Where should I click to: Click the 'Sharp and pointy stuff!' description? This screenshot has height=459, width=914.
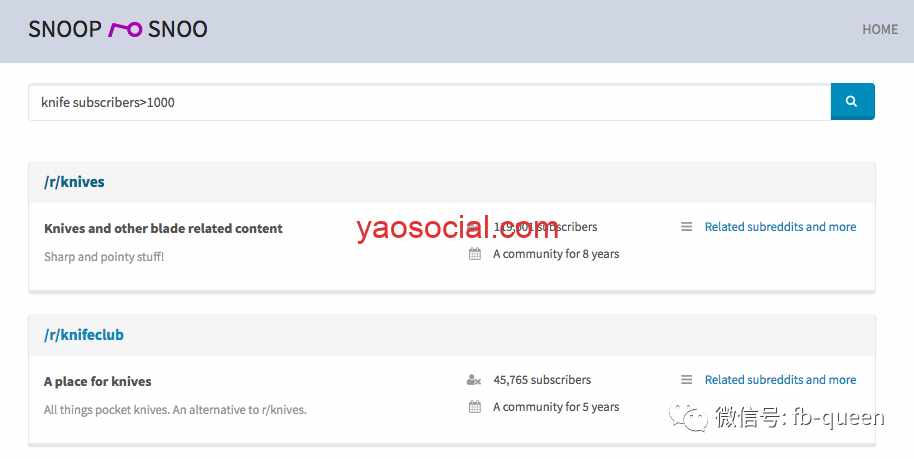tap(104, 257)
